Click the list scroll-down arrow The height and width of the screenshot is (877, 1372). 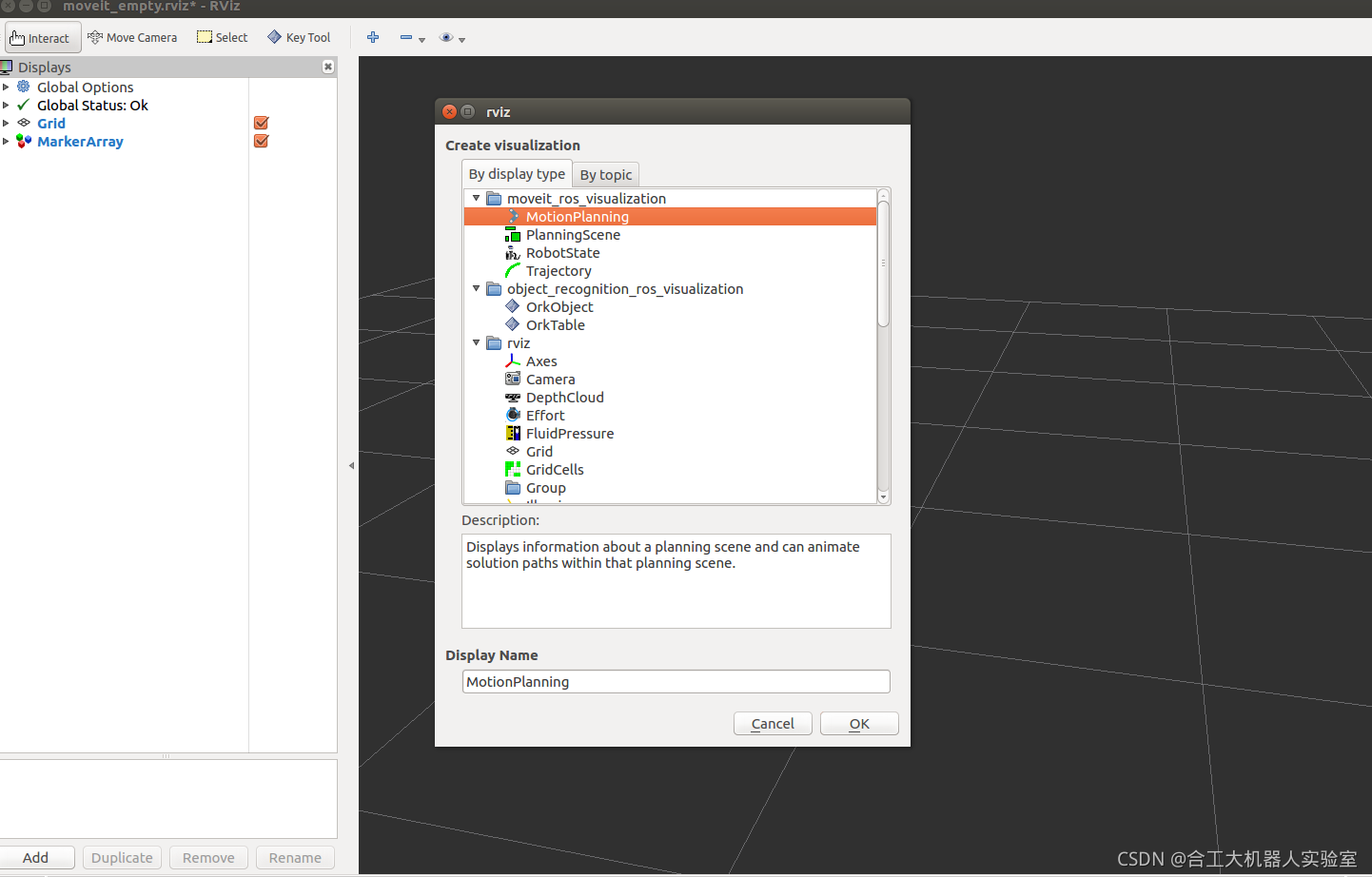pyautogui.click(x=883, y=497)
